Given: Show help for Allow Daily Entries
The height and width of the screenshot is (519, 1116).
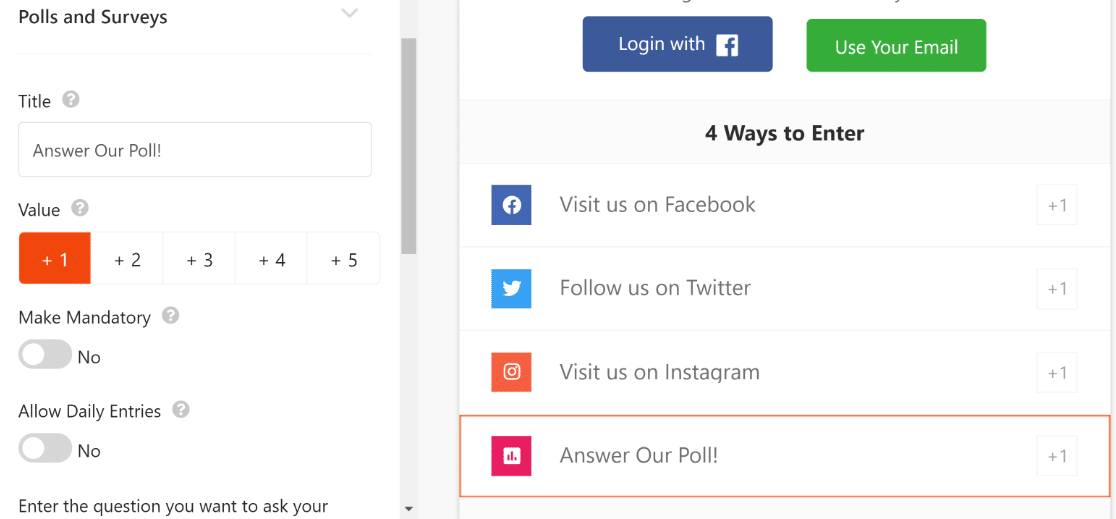Looking at the screenshot, I should coord(181,410).
